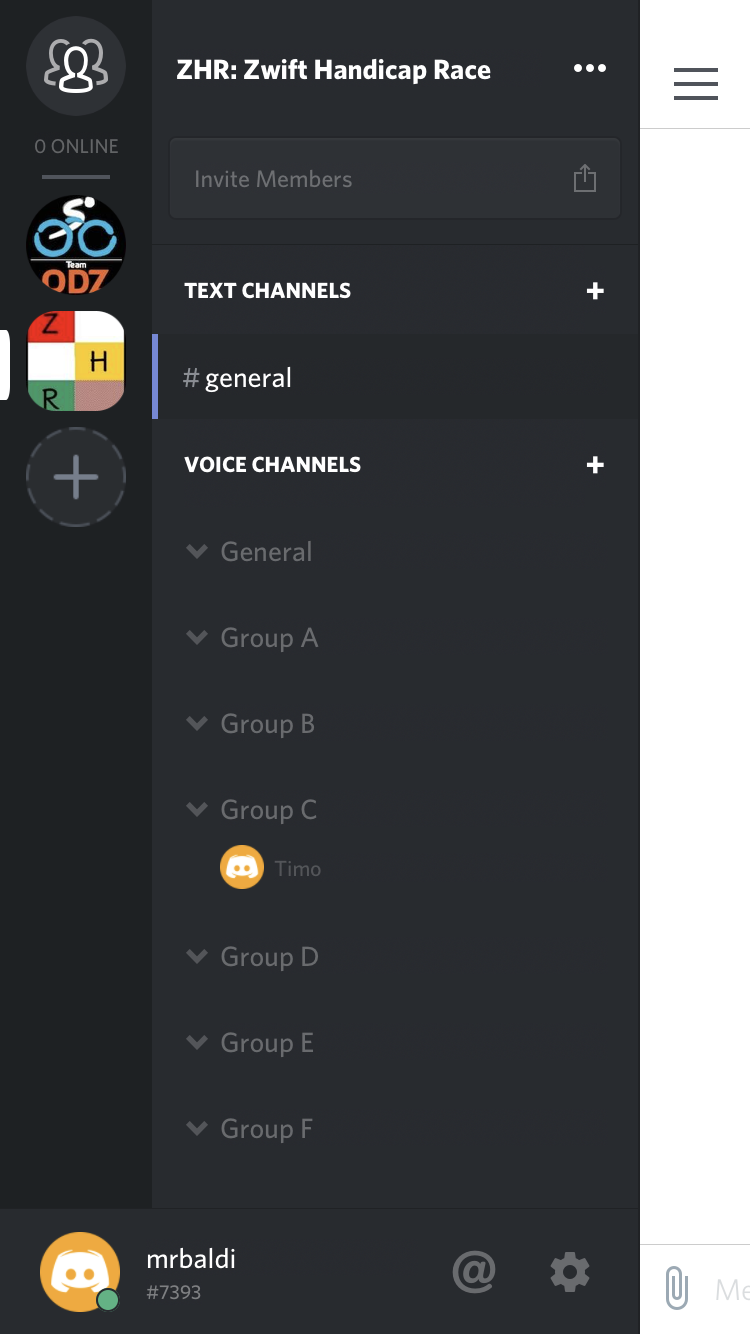
Task: Open mentions via the @ icon
Action: click(x=474, y=1272)
